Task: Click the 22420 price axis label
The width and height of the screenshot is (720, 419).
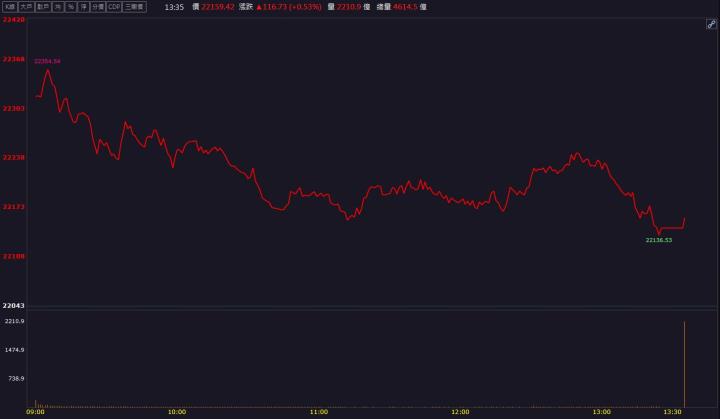Action: tap(13, 20)
